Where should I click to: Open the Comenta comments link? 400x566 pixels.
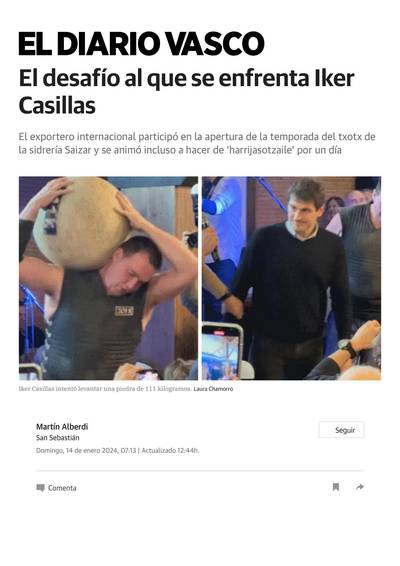pyautogui.click(x=57, y=488)
